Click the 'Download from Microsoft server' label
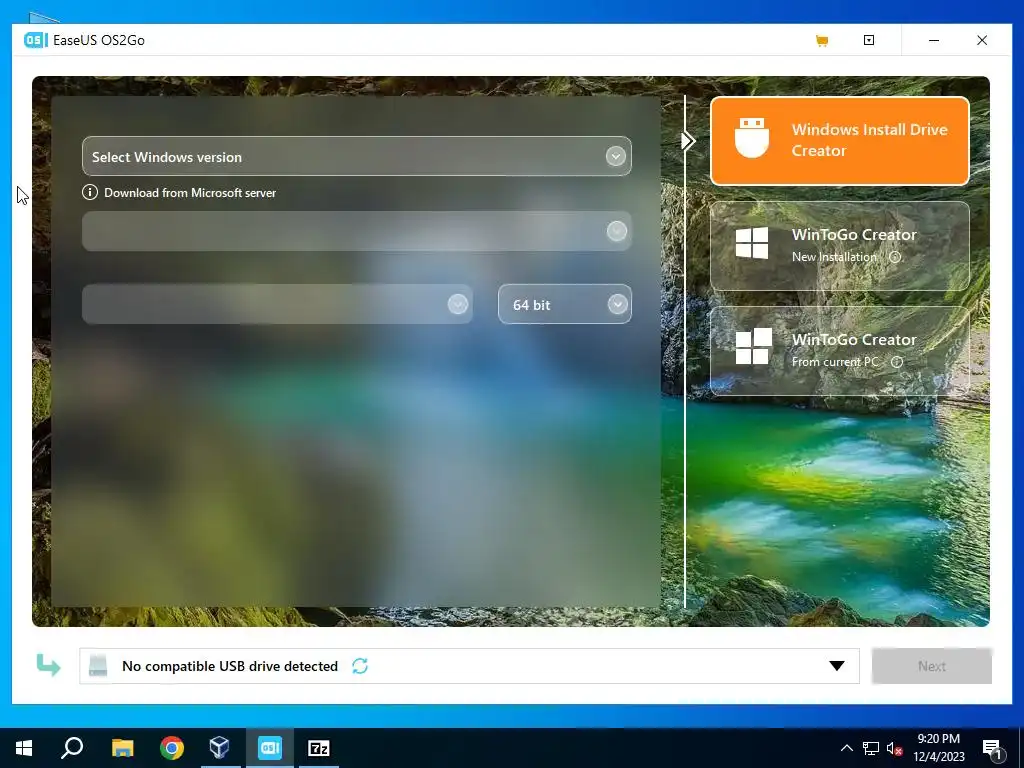1024x768 pixels. (x=190, y=193)
